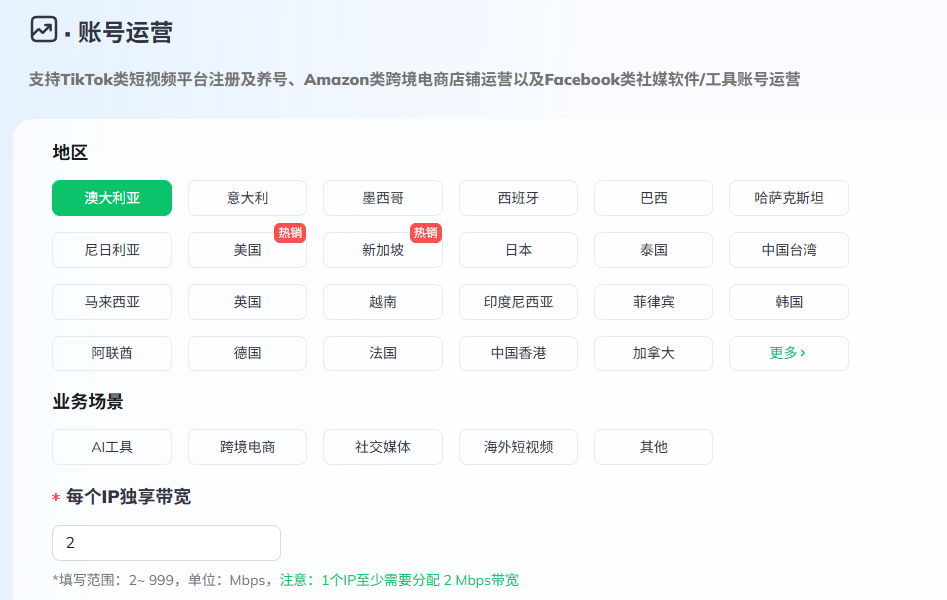Select 加拿大 region
The width and height of the screenshot is (947, 600).
pyautogui.click(x=653, y=353)
